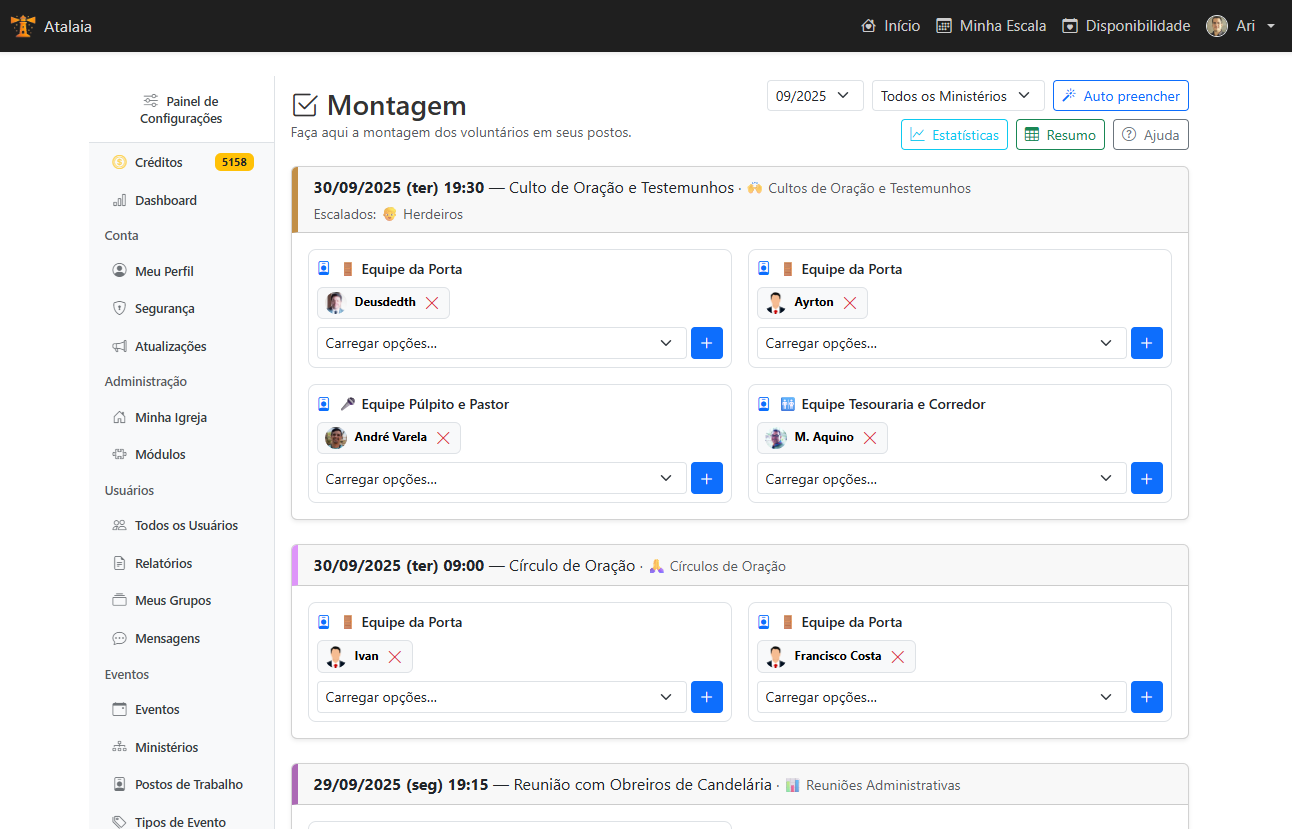This screenshot has height=829, width=1292.
Task: Click the plus button under Ivan
Action: [706, 697]
